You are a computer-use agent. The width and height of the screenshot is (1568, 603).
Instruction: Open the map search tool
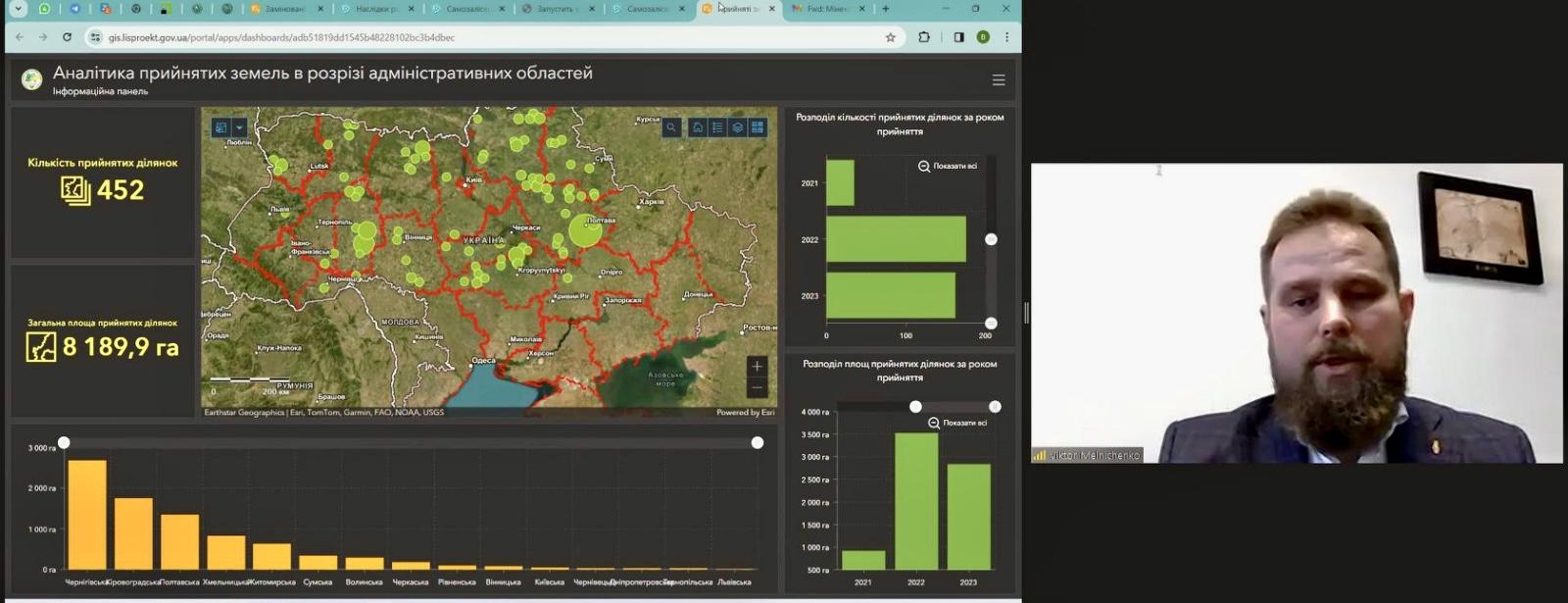671,127
